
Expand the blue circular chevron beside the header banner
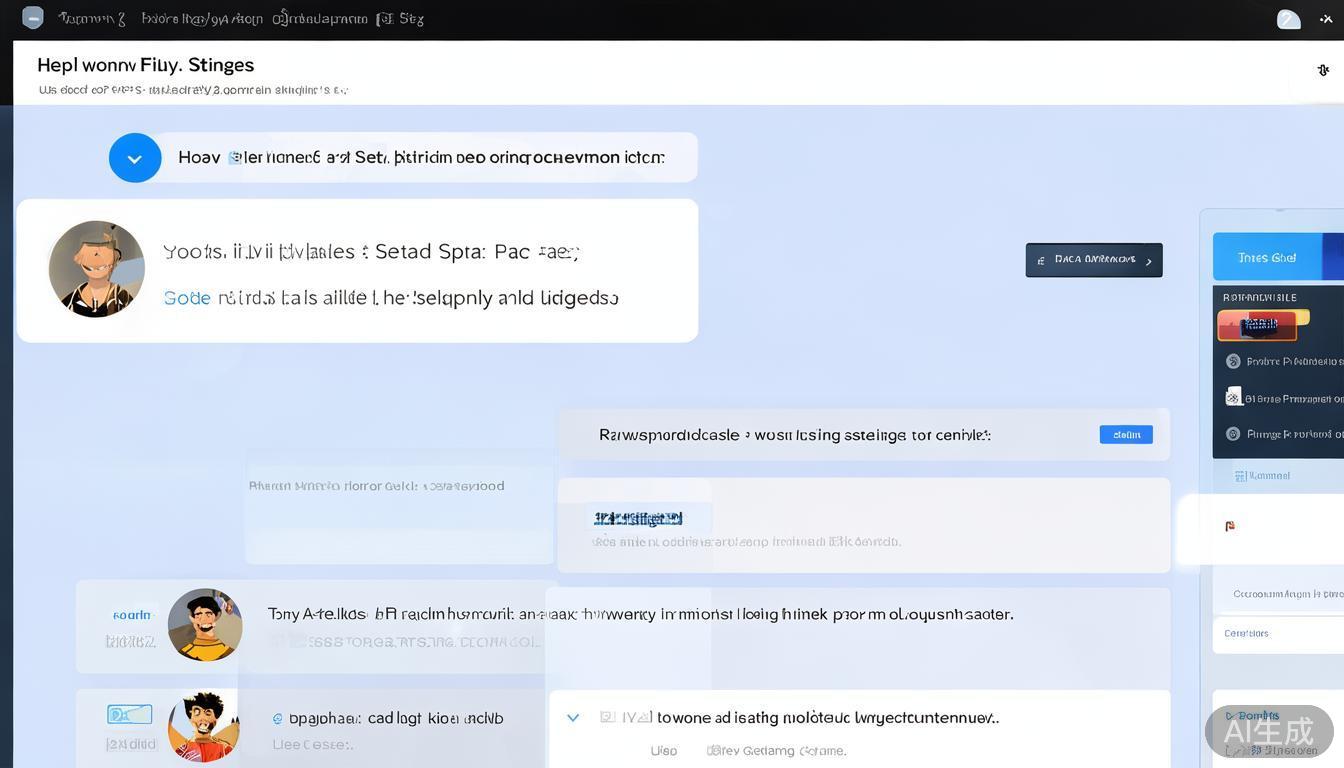click(135, 157)
